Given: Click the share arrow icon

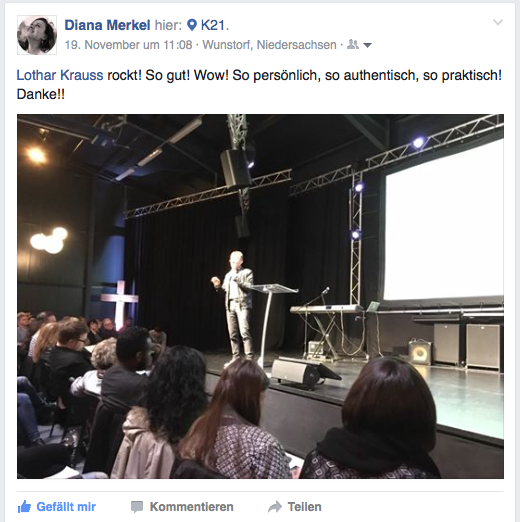Looking at the screenshot, I should pos(275,507).
